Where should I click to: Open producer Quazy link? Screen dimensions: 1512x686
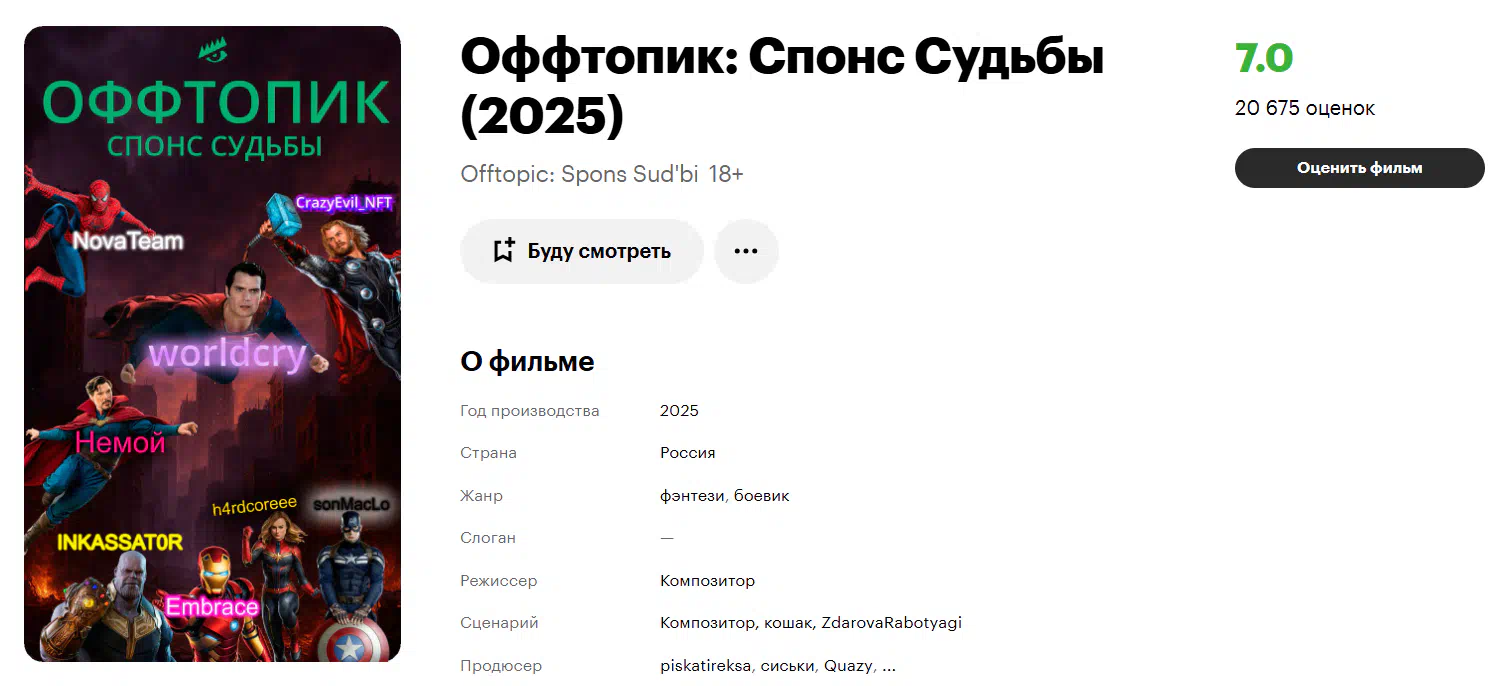[848, 666]
